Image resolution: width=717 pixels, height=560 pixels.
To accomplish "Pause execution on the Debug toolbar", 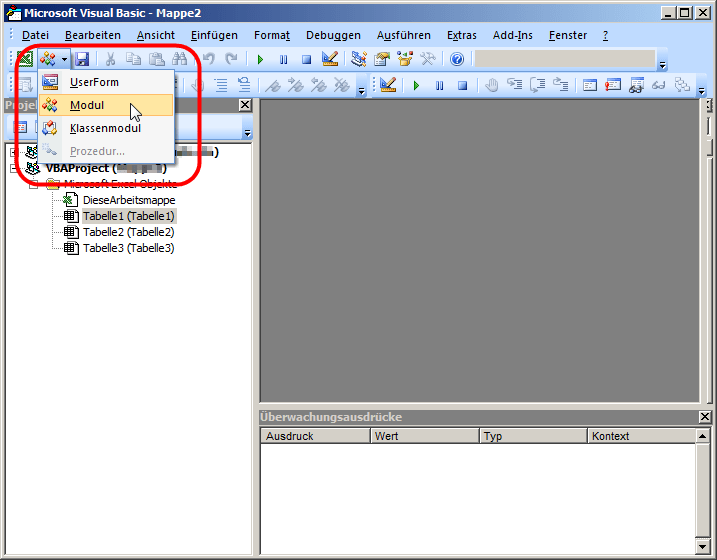I will (x=439, y=85).
